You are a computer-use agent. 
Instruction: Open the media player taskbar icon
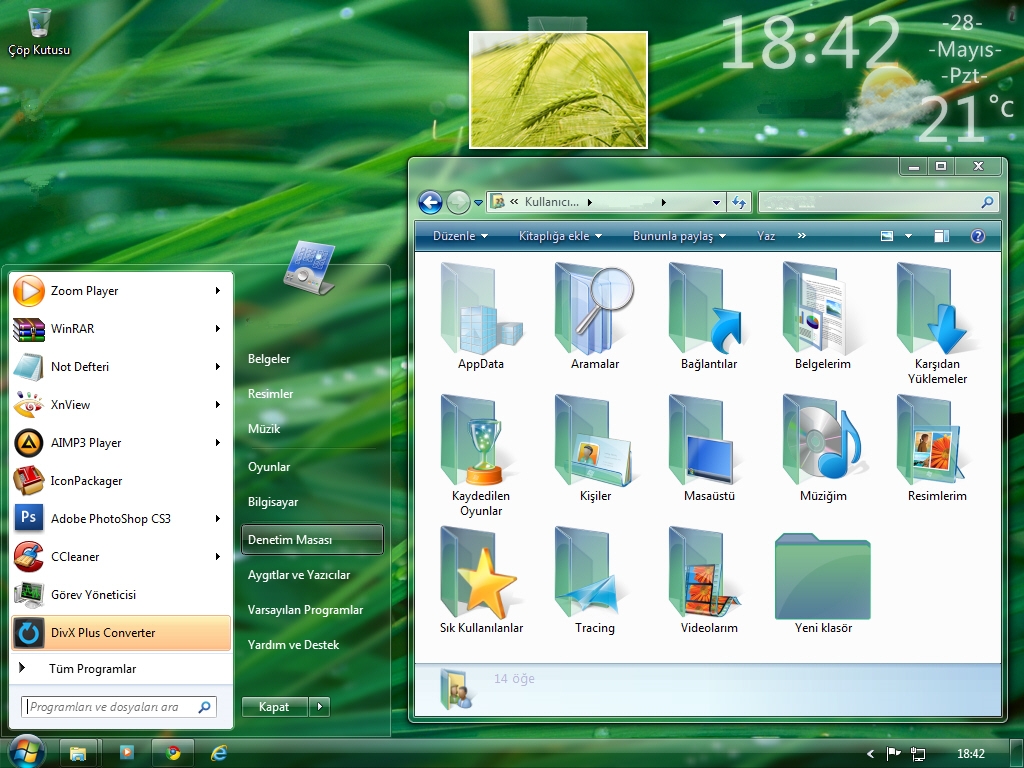(126, 753)
